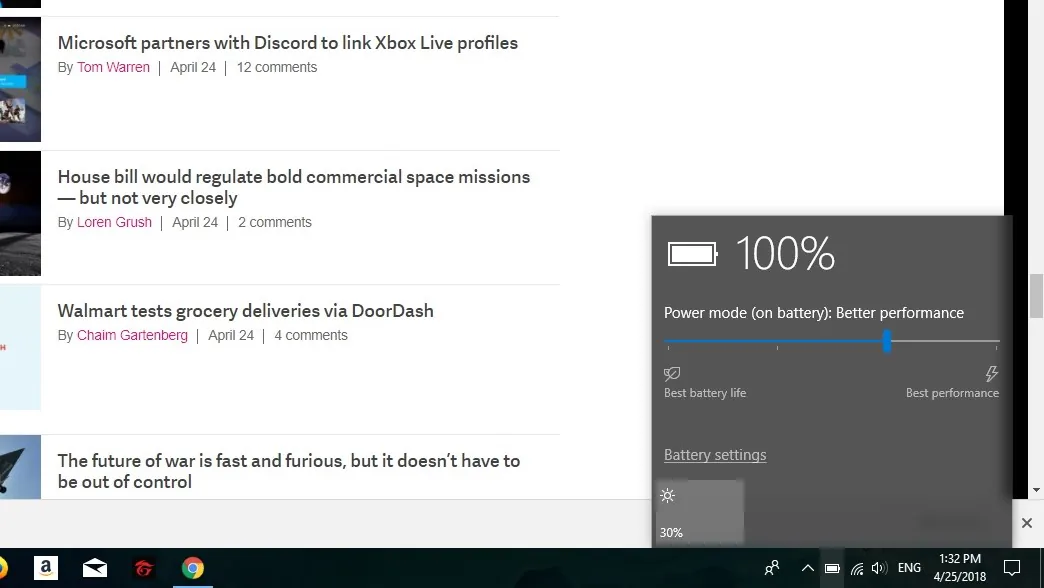This screenshot has height=588, width=1044.
Task: Click the scrollbar down arrow
Action: pos(1036,490)
